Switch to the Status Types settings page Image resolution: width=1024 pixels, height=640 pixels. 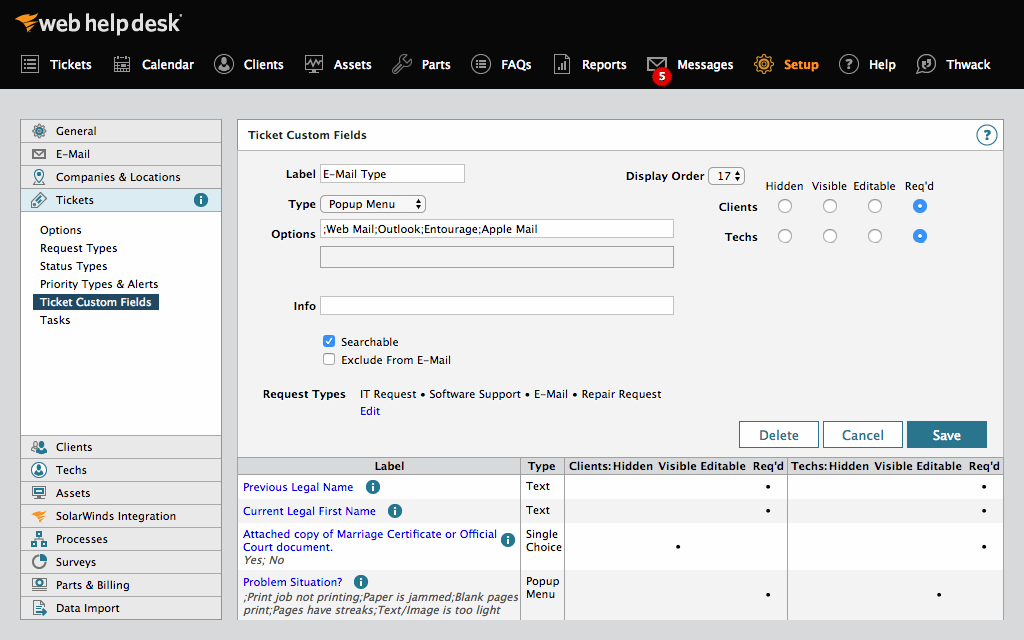pos(74,265)
